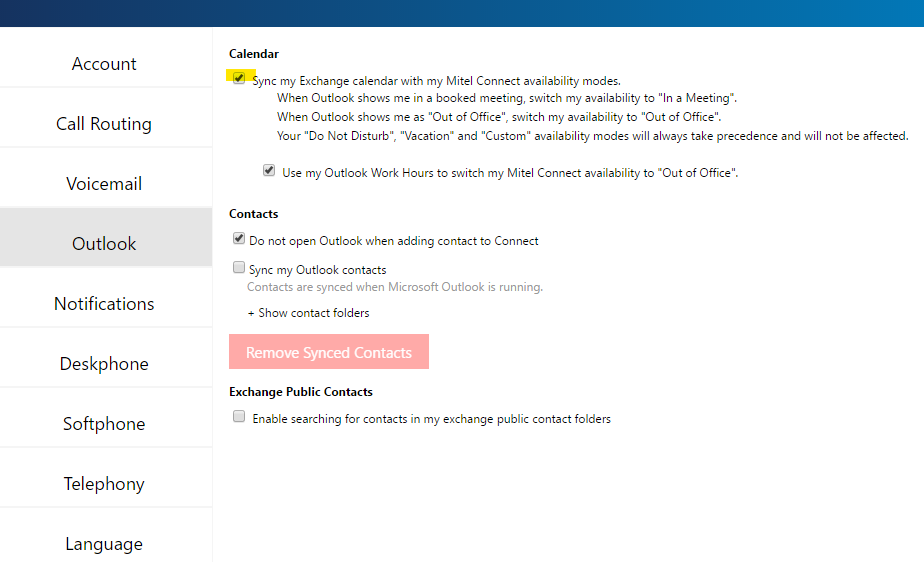Screen dimensions: 924x562
Task: Click the Remove Synced Contacts button
Action: [329, 352]
